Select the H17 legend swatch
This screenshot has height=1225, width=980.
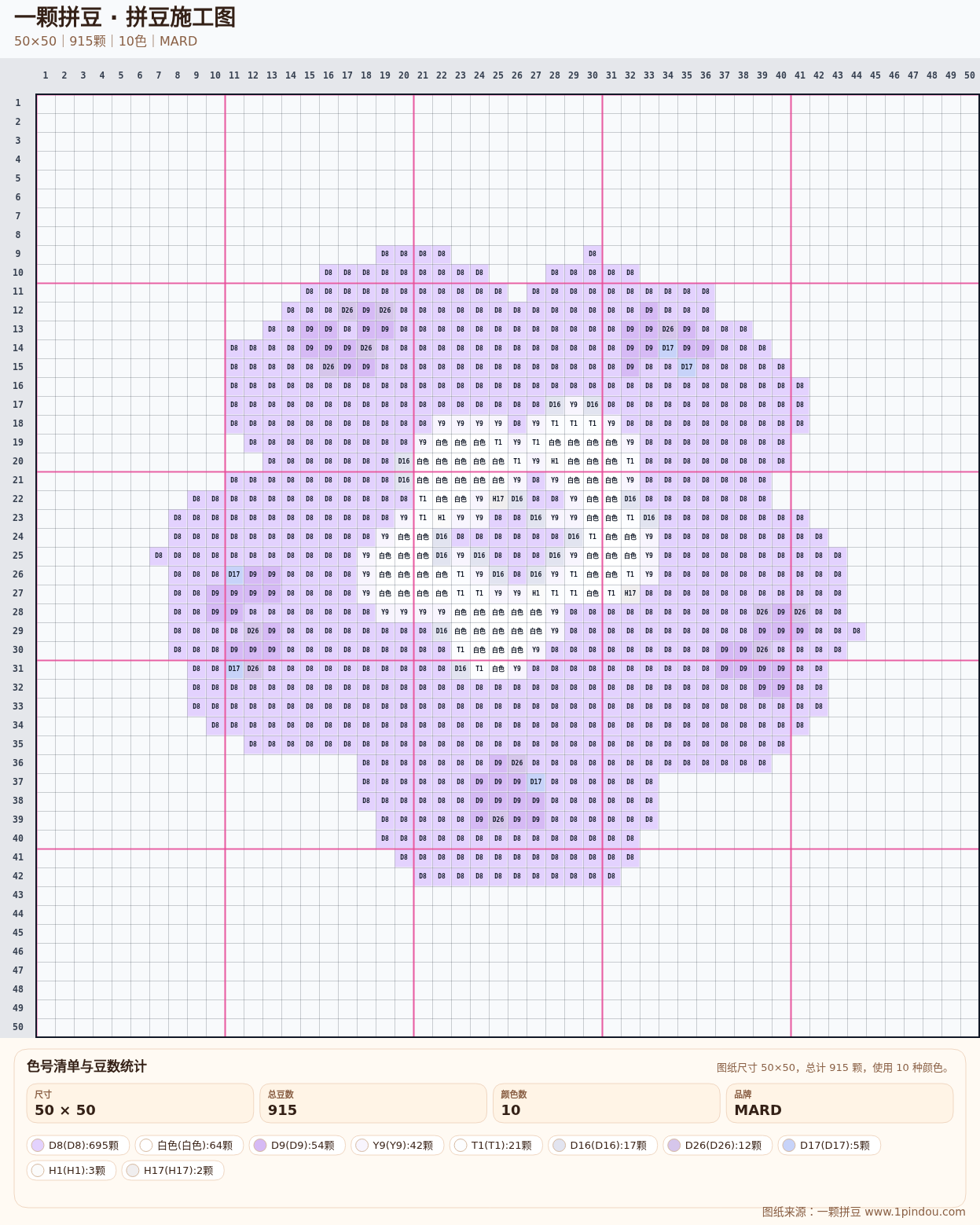(133, 1171)
